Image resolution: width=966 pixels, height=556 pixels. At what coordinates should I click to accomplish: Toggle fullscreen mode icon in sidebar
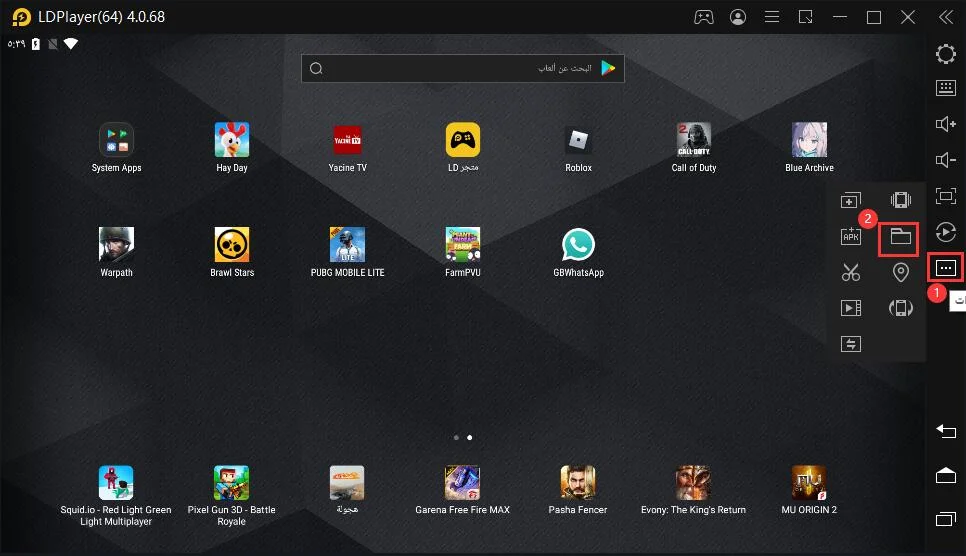946,196
